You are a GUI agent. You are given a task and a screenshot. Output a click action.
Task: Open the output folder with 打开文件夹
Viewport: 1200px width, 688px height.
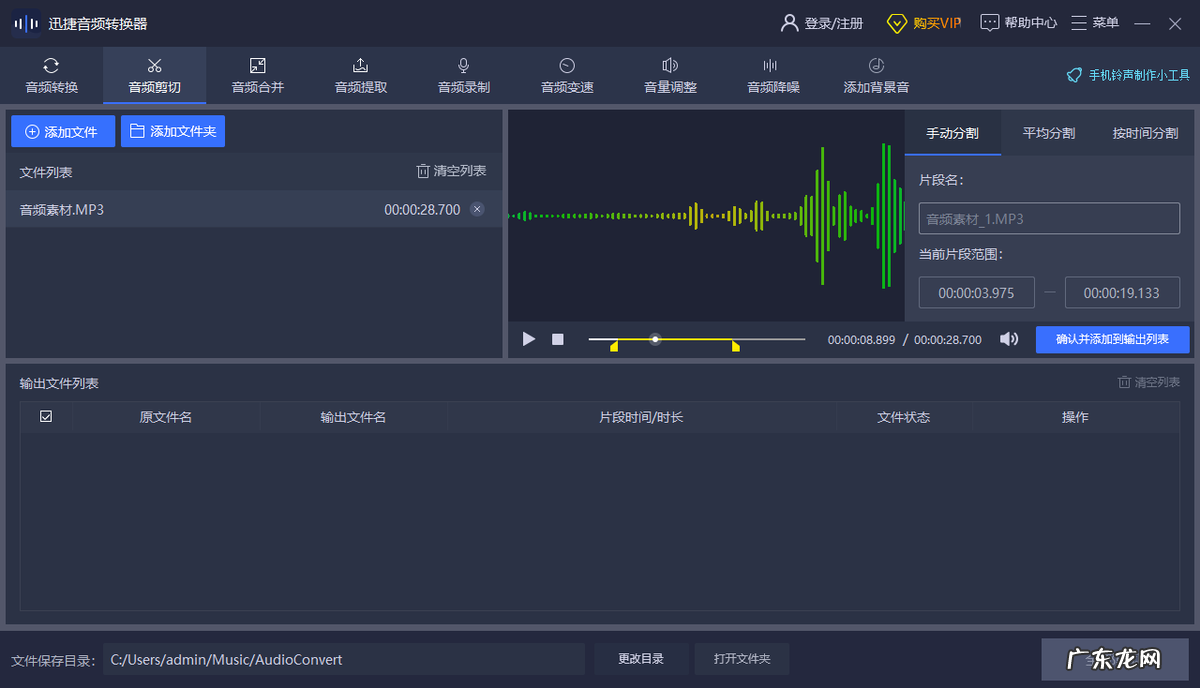click(742, 658)
